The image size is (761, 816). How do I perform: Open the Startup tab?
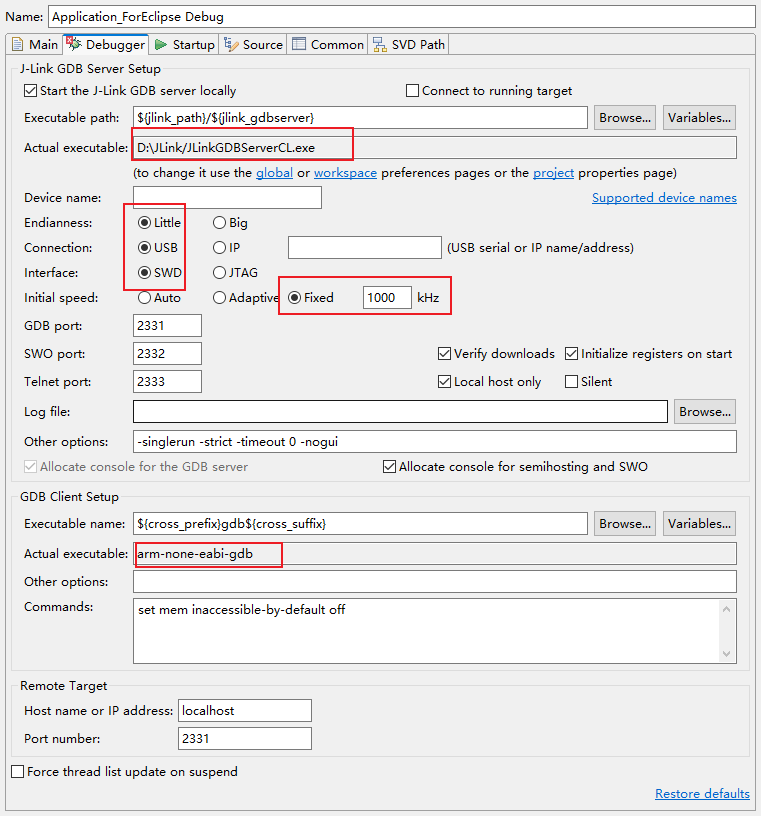tap(184, 45)
